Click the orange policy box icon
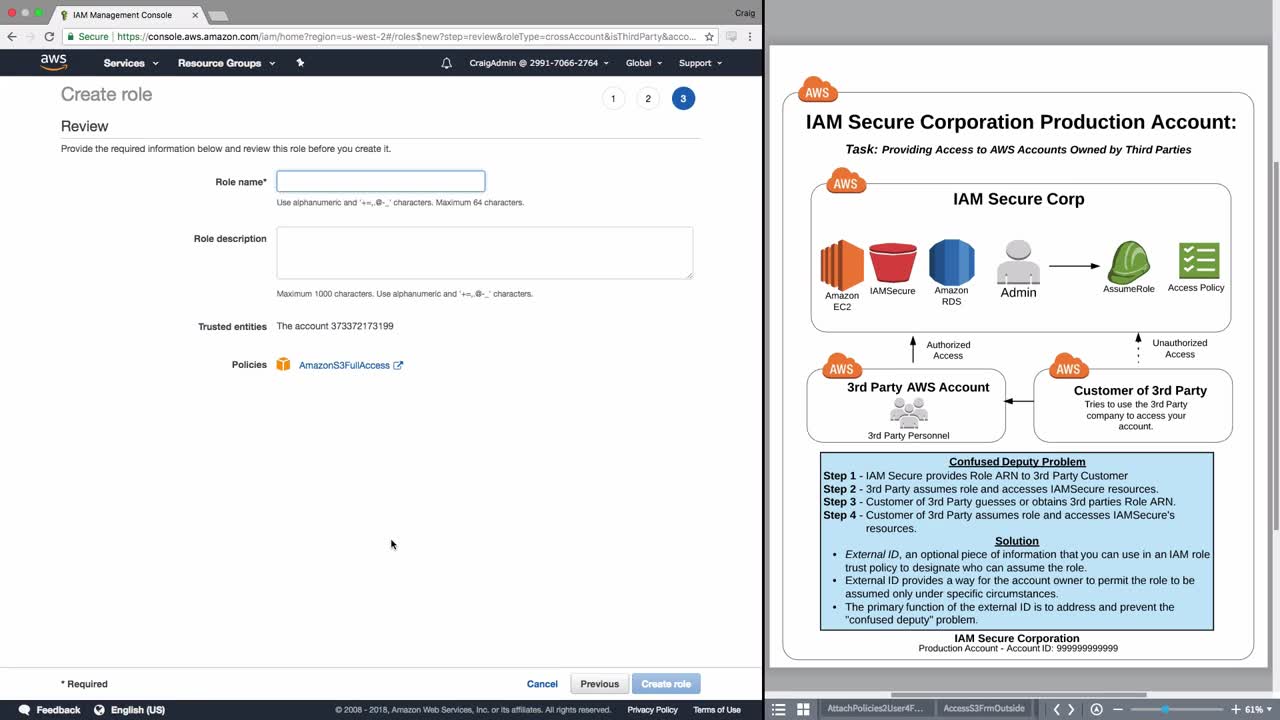Screen dimensions: 1280x720 [x=284, y=365]
